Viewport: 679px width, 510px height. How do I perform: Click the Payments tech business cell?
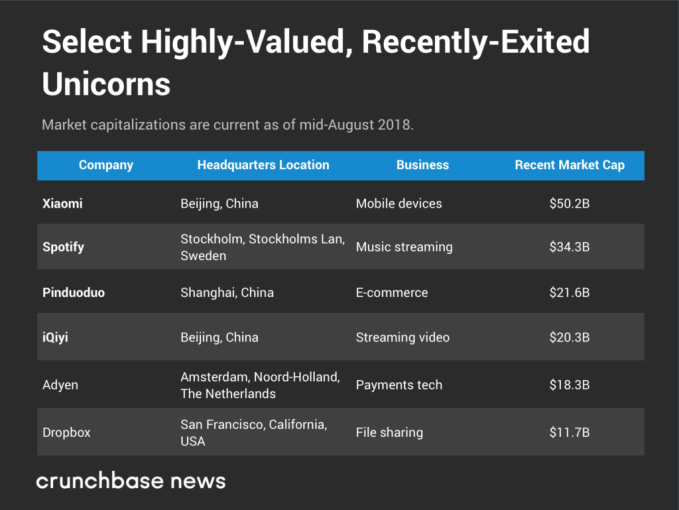398,385
